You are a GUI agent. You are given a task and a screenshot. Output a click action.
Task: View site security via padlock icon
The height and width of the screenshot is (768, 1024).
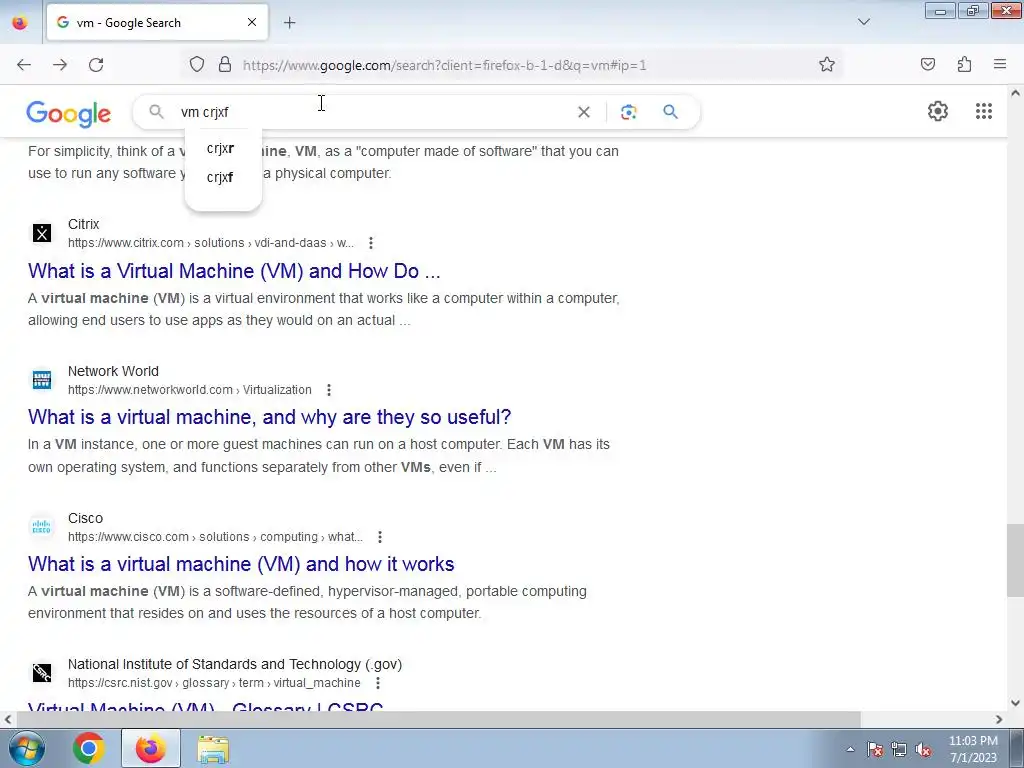(x=225, y=65)
